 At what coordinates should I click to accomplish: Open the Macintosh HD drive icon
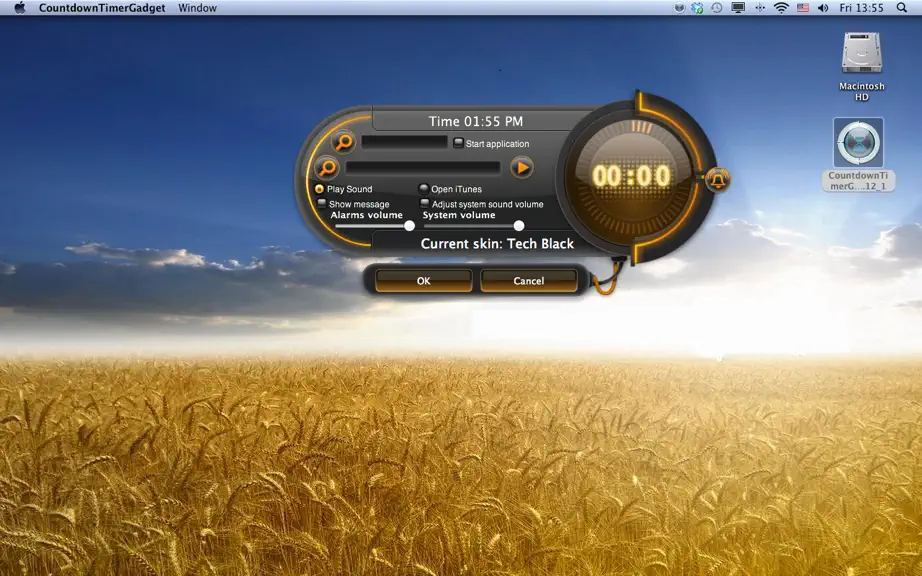coord(861,54)
